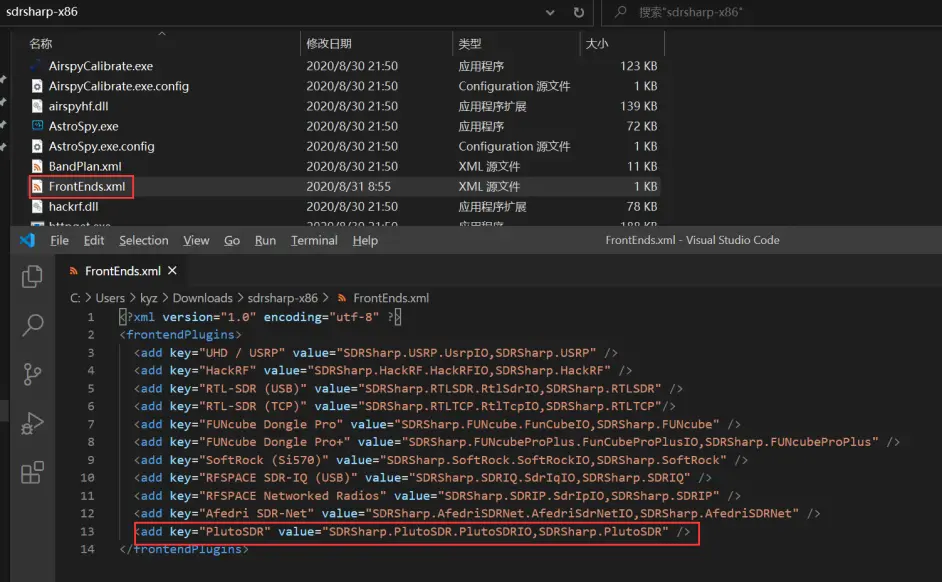Image resolution: width=942 pixels, height=582 pixels.
Task: Open the Terminal menu in VS Code
Action: pos(314,240)
